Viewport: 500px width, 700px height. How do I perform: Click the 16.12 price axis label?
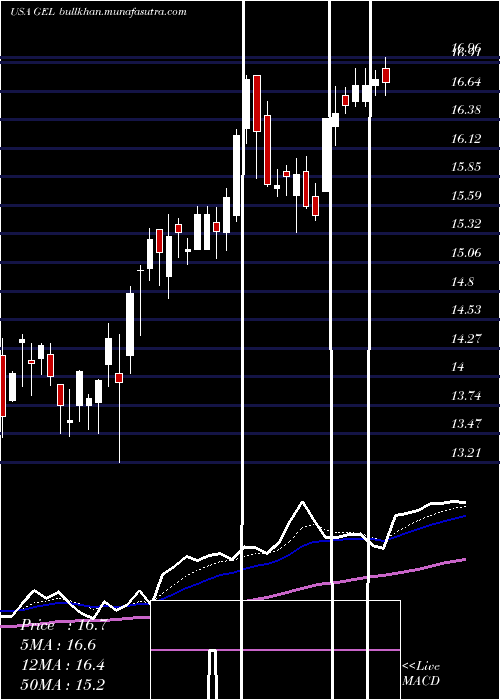pos(466,139)
